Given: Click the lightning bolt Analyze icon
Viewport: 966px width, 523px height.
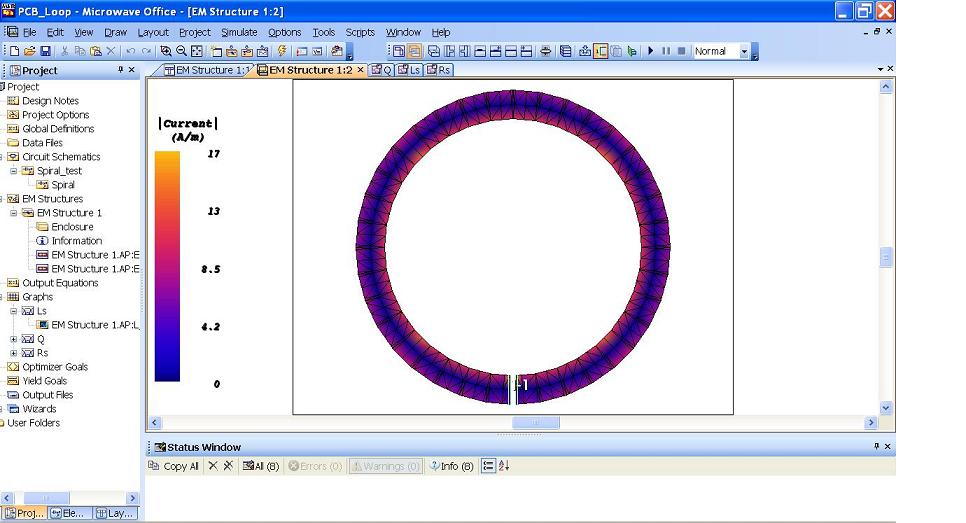Looking at the screenshot, I should 281,51.
